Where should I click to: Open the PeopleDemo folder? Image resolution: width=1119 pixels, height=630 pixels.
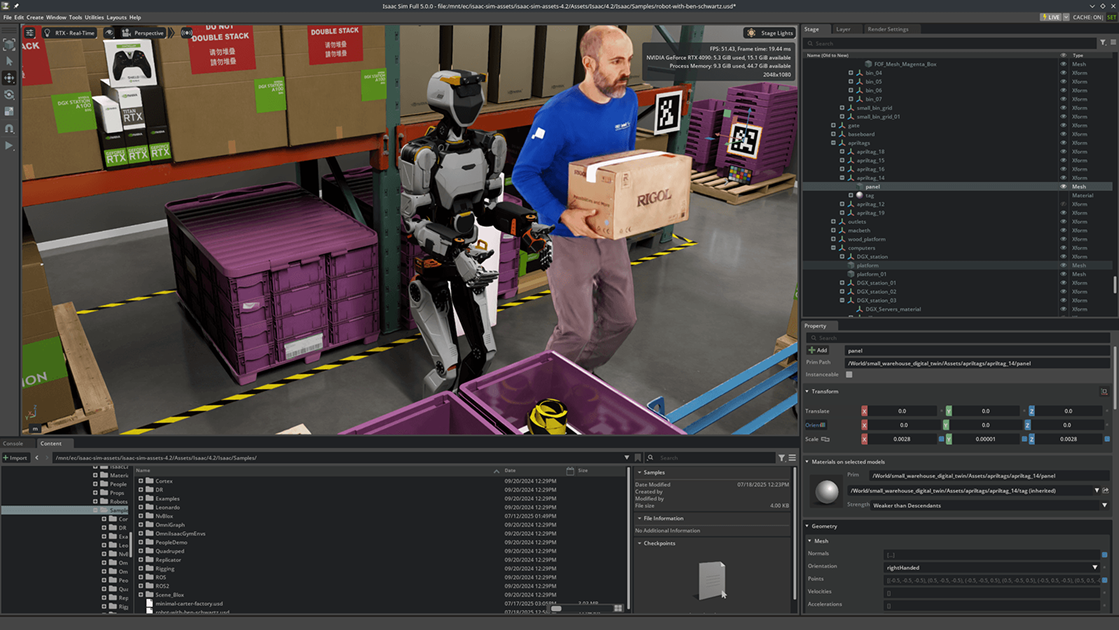tap(171, 542)
